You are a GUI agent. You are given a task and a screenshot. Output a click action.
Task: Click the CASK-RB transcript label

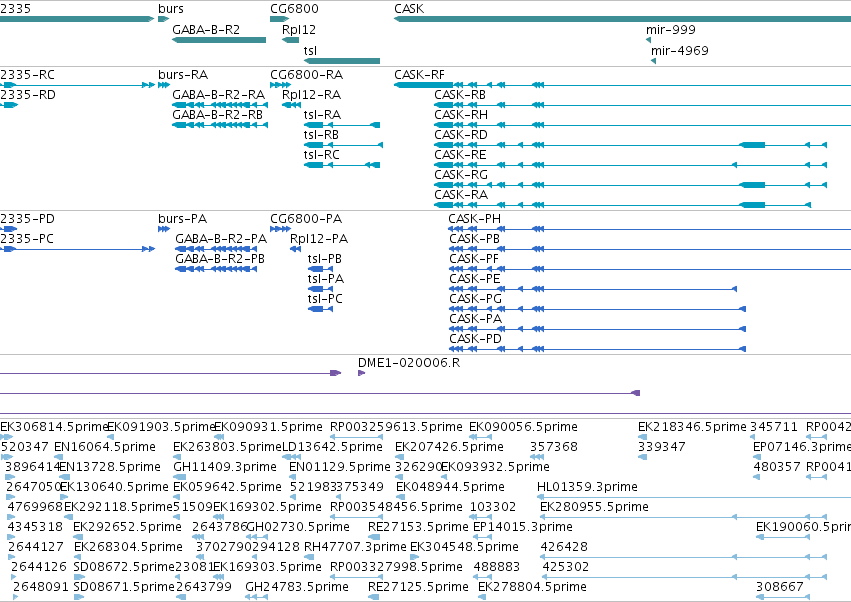(460, 95)
